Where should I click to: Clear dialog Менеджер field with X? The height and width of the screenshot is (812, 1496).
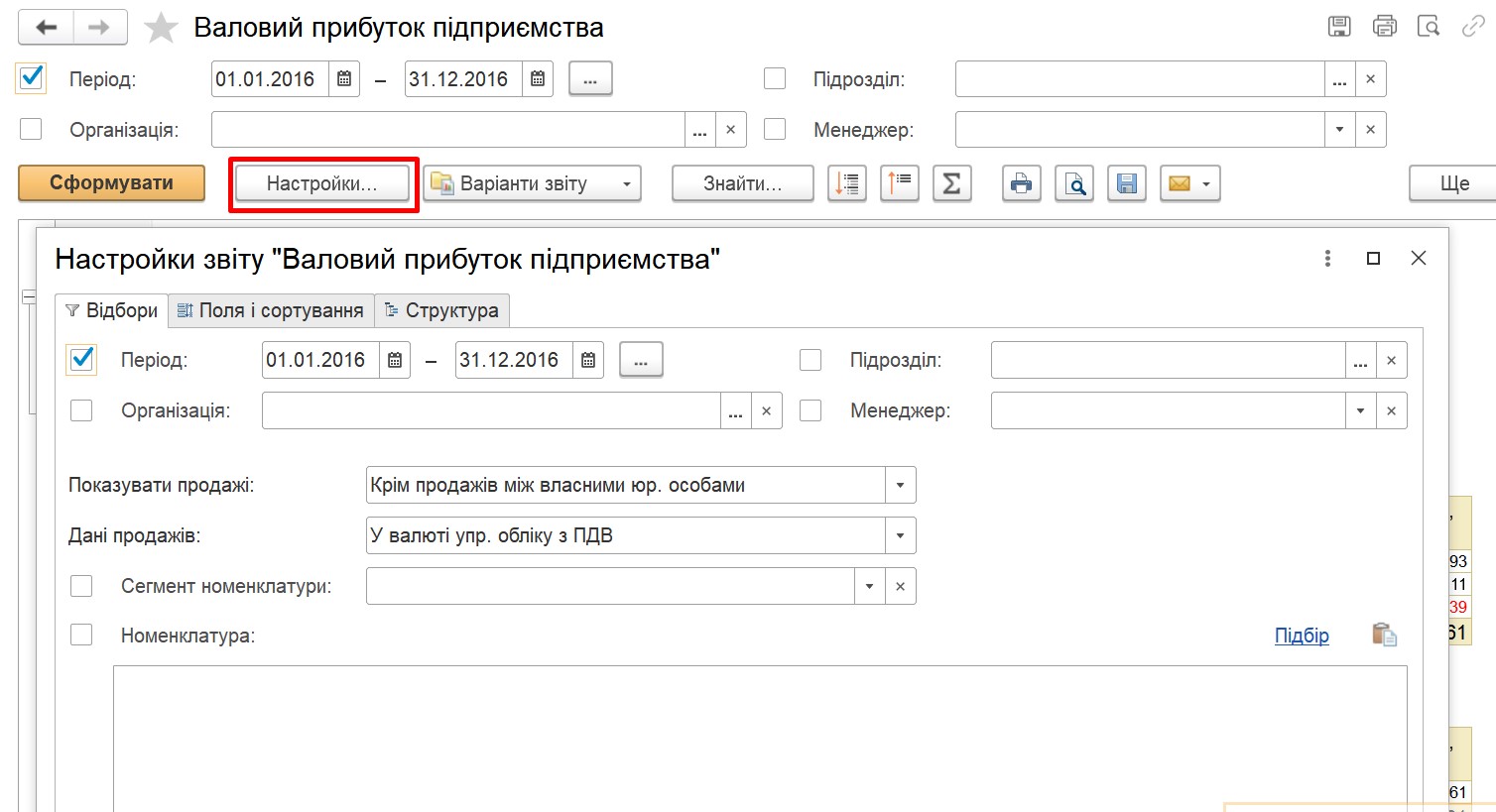click(1391, 410)
